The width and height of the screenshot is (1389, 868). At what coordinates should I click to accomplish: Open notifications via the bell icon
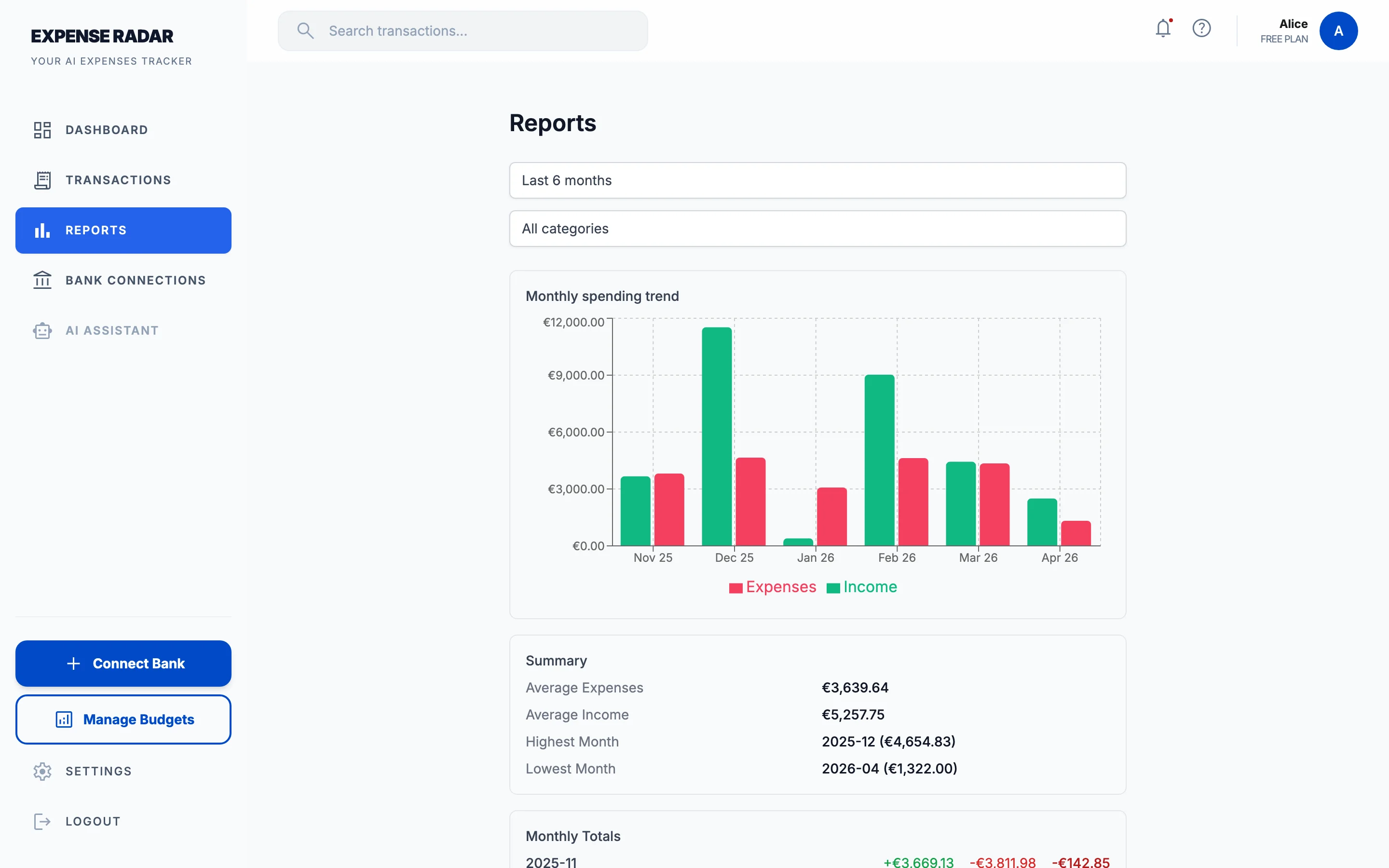[x=1163, y=28]
